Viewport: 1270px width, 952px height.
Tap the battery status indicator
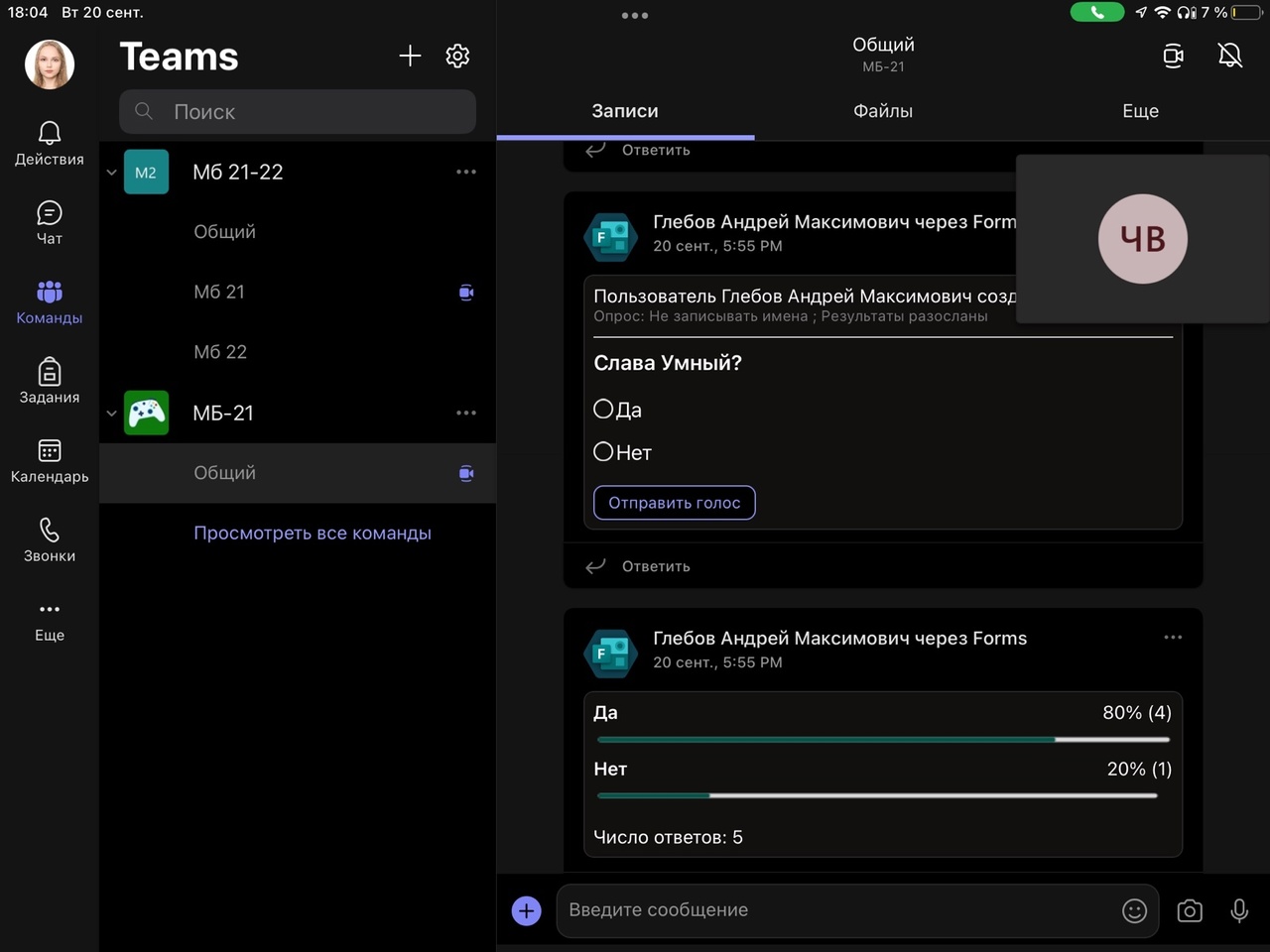(1248, 13)
